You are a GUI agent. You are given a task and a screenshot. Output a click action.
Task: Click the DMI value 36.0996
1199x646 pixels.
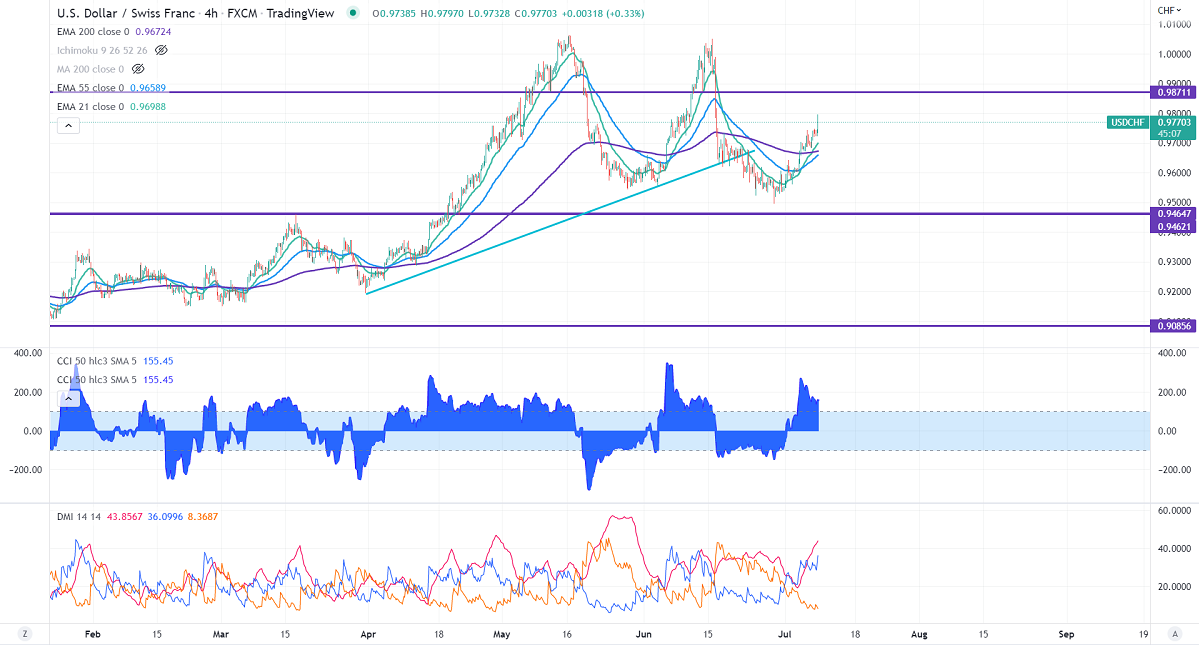[165, 517]
